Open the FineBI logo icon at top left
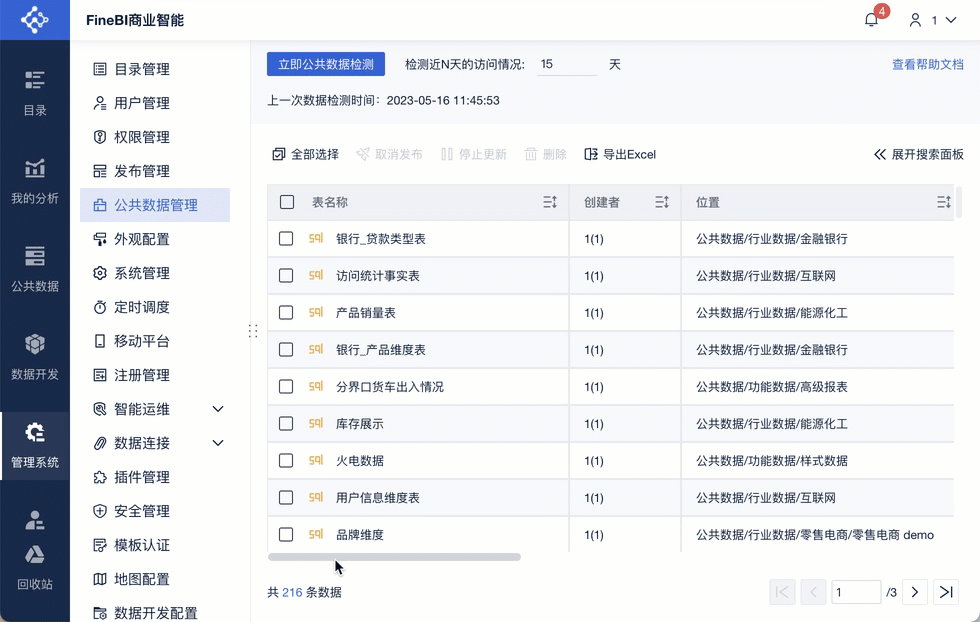 point(34,19)
